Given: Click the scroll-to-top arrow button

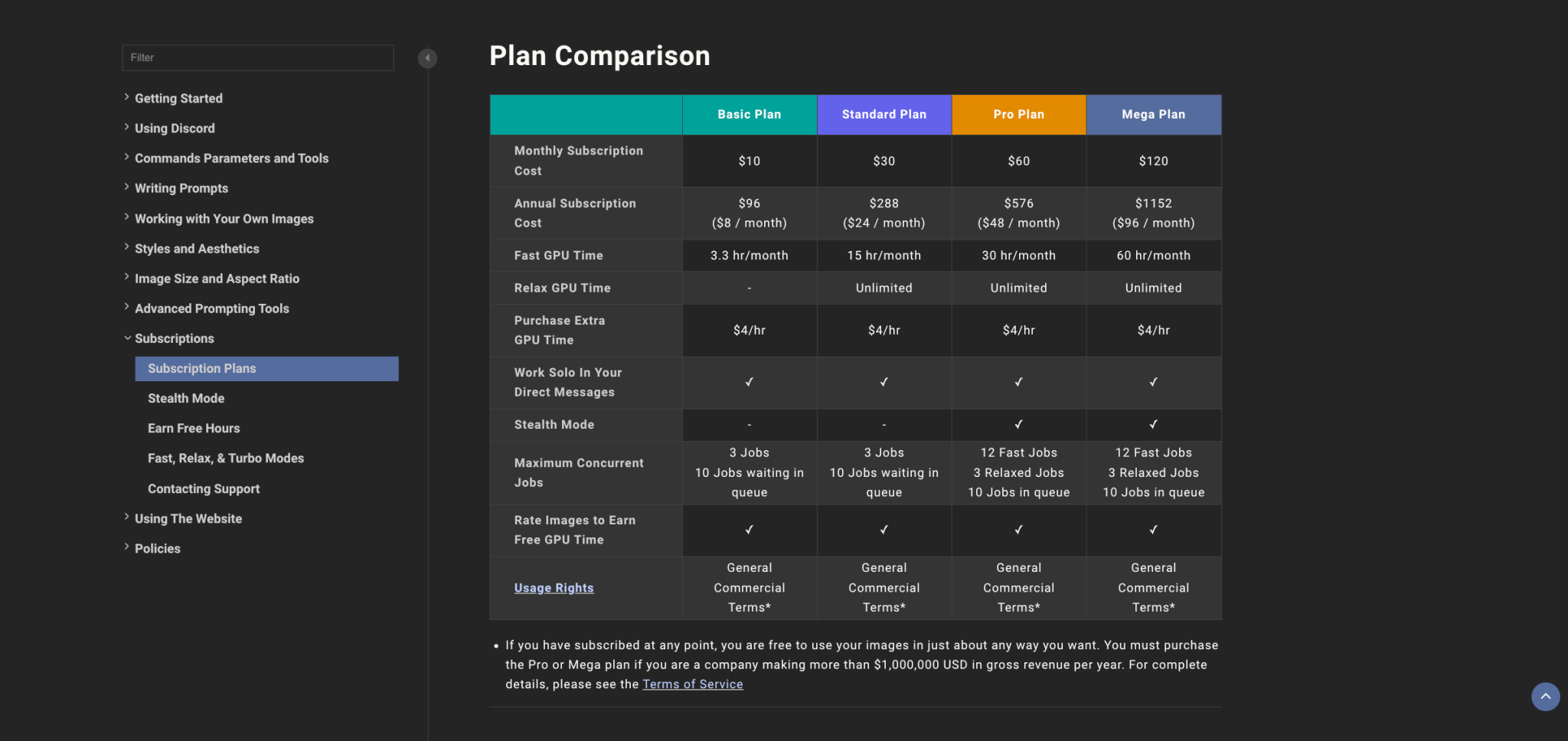Looking at the screenshot, I should 1545,697.
